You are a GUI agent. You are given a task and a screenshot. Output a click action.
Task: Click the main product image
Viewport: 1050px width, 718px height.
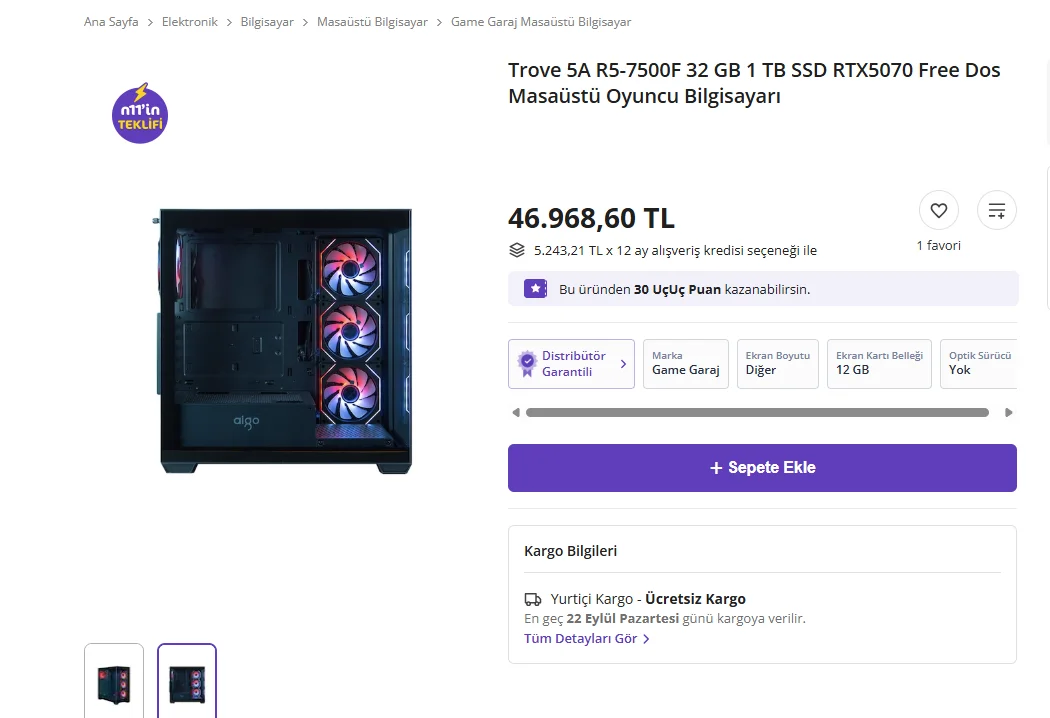point(286,340)
